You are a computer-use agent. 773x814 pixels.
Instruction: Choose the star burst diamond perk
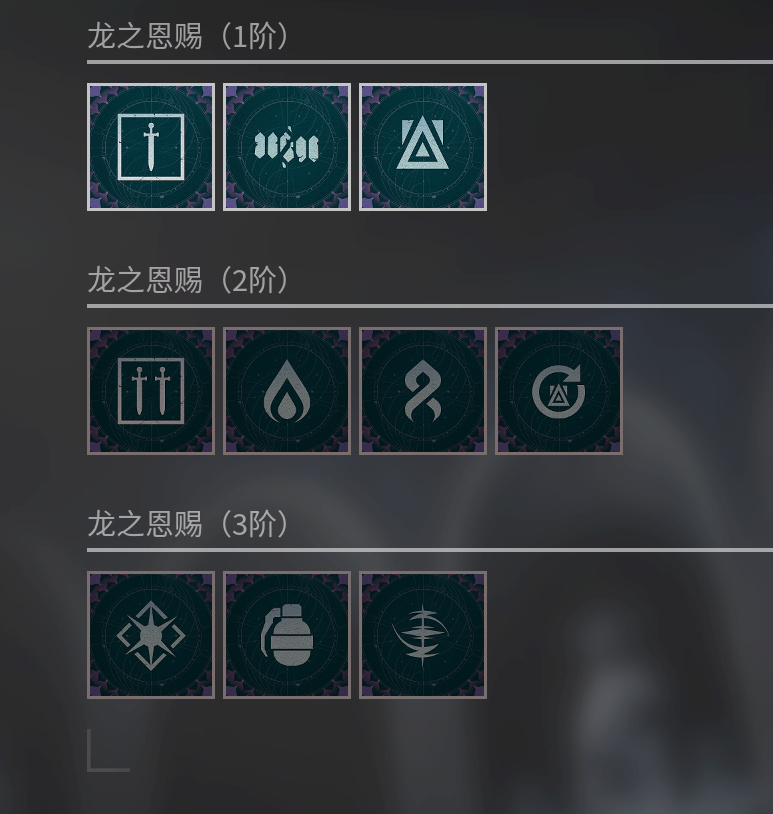(151, 635)
